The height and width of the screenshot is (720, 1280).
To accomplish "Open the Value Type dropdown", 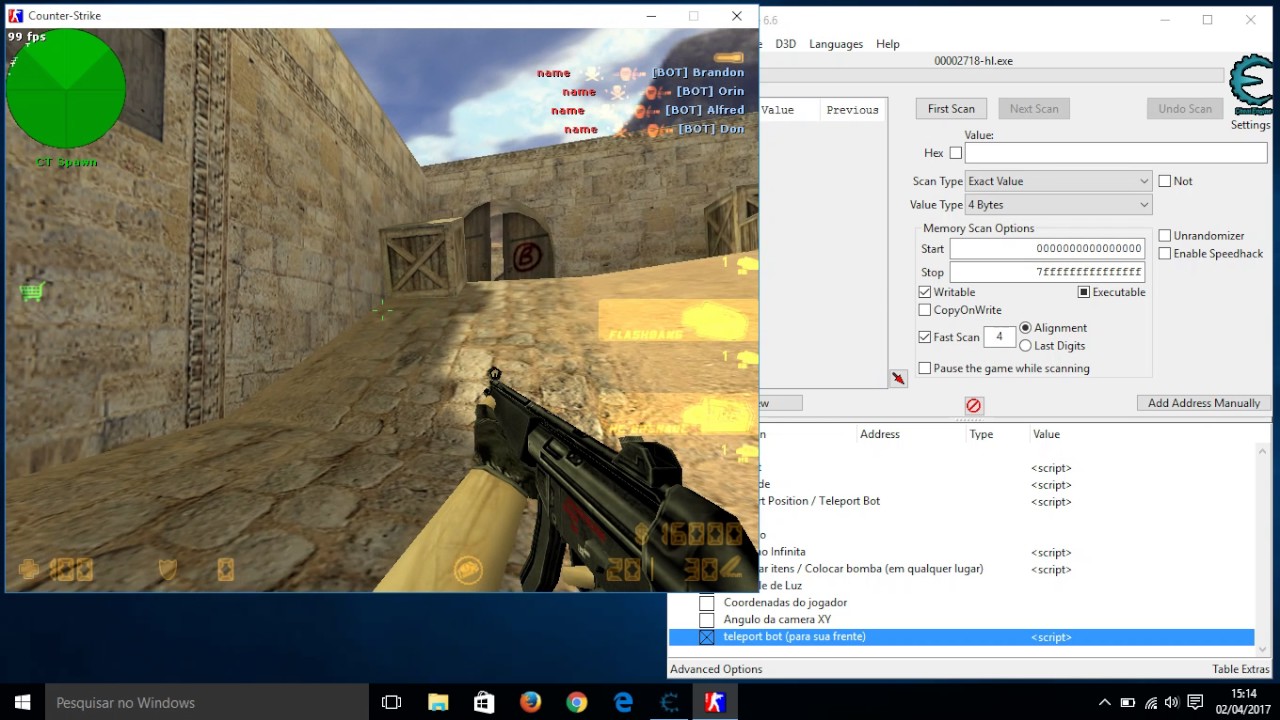I will point(1058,205).
